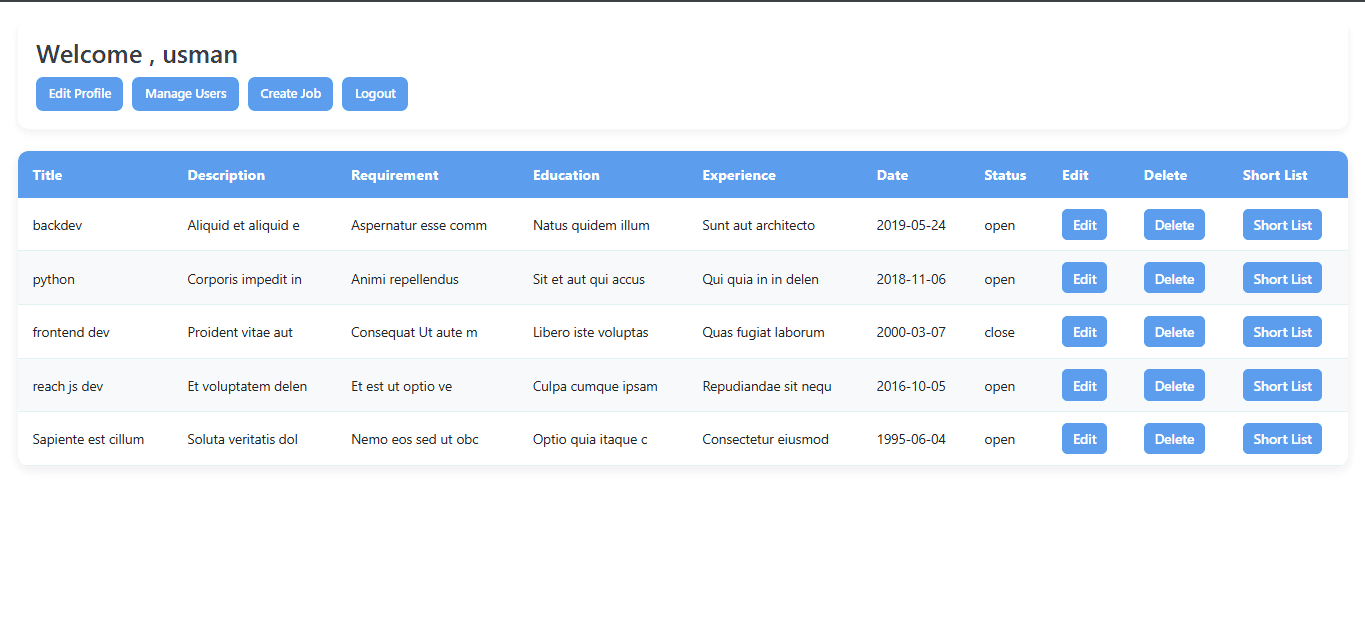
Task: Remove the frontend dev job
Action: 1174,332
